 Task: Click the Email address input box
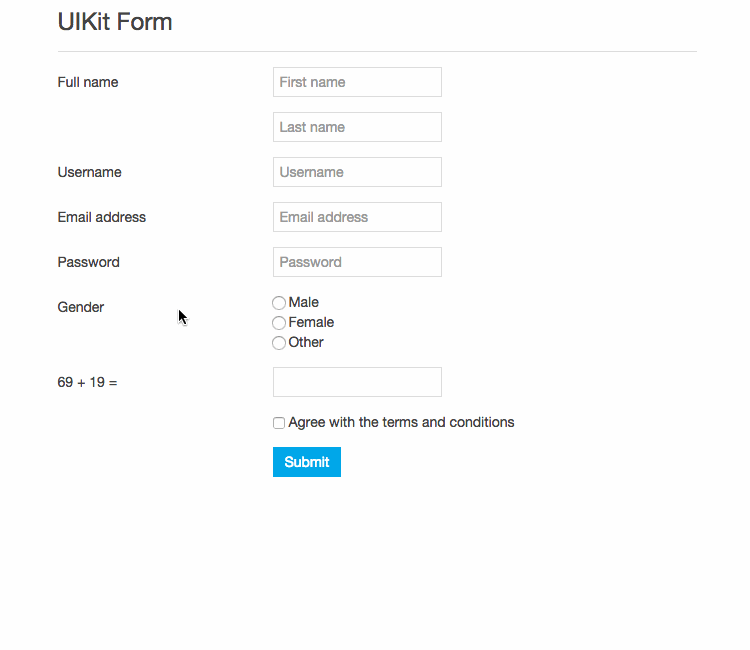click(x=357, y=217)
